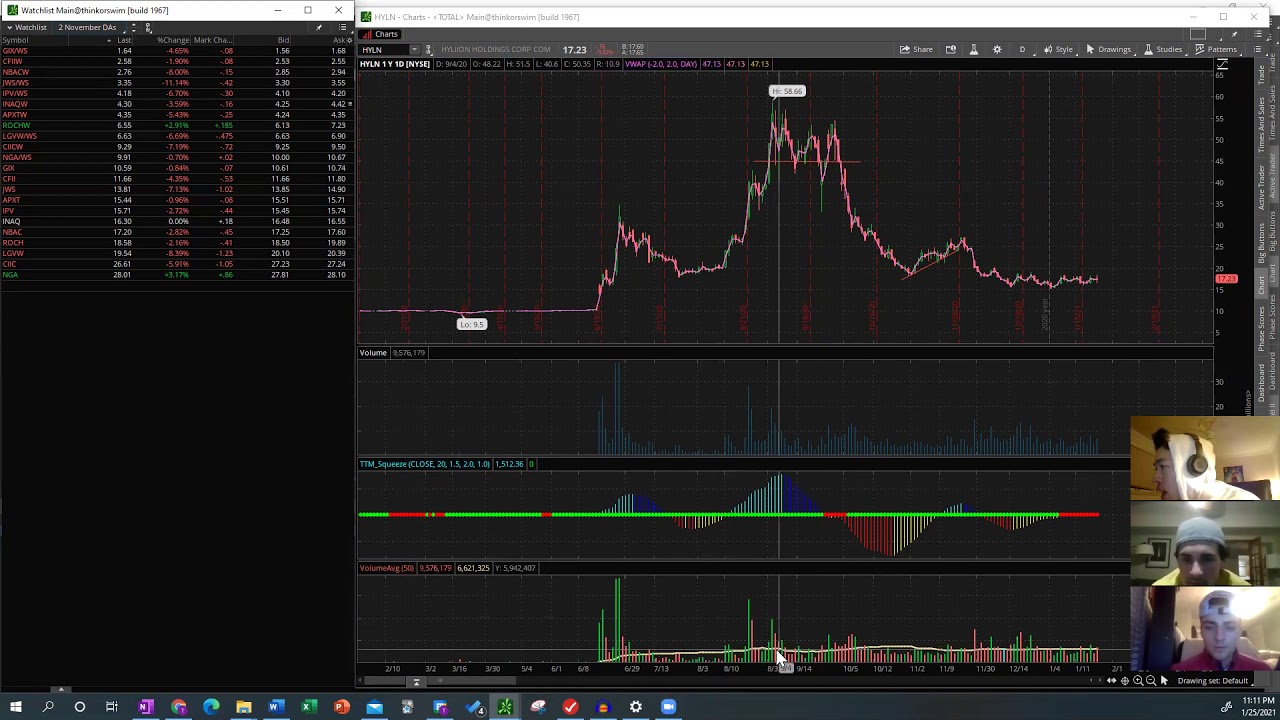Open Excel from the taskbar
The image size is (1280, 720).
pyautogui.click(x=309, y=707)
